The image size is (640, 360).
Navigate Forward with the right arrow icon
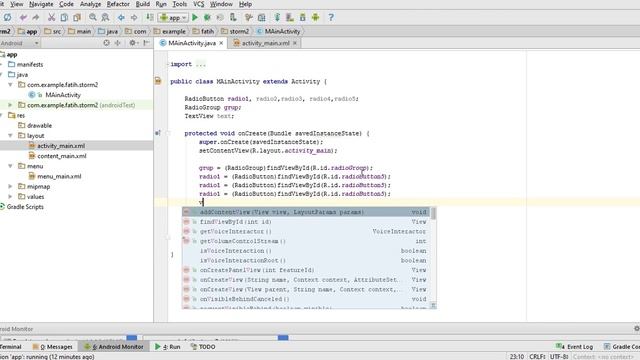pyautogui.click(x=134, y=18)
